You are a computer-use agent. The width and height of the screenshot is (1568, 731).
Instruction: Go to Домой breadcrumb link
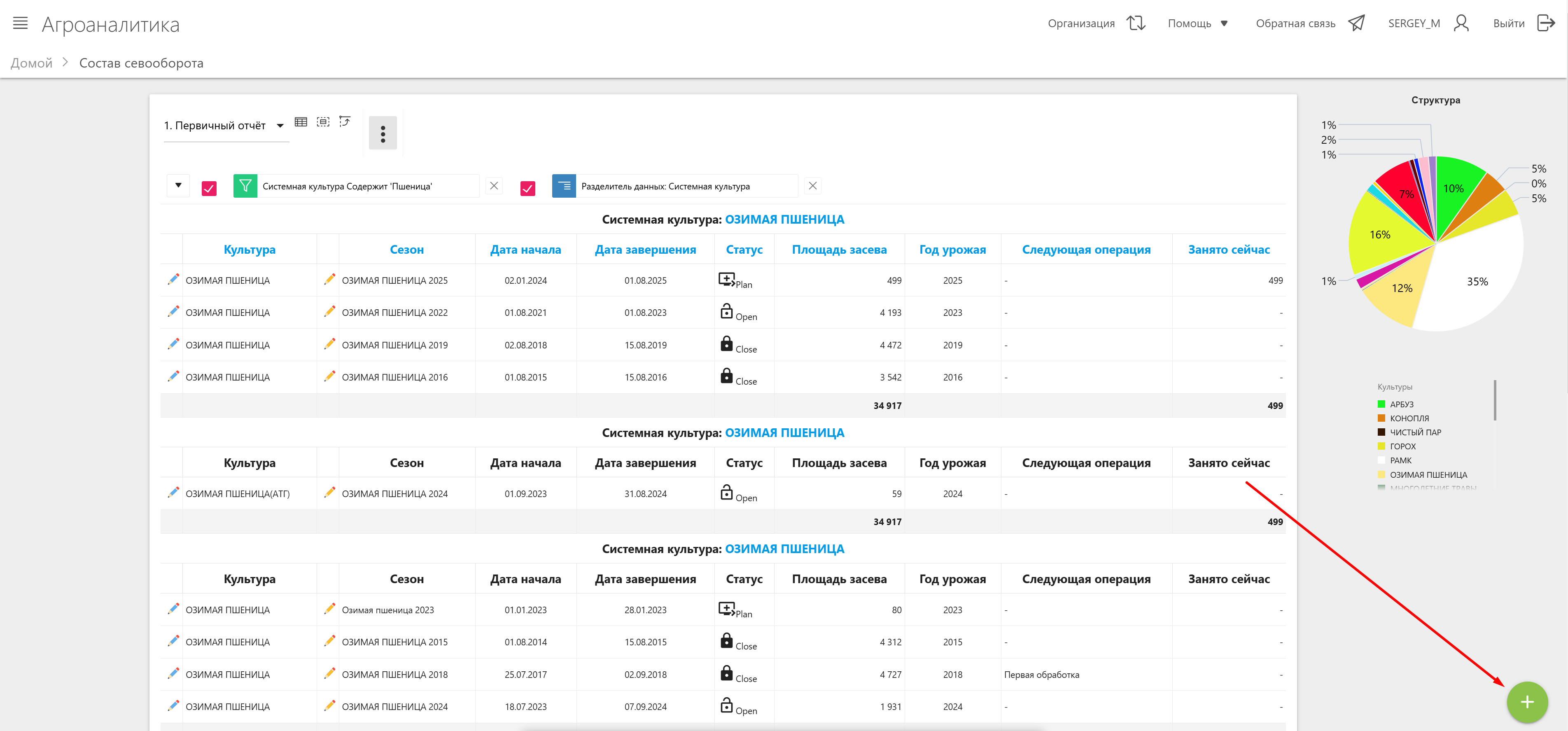(32, 63)
